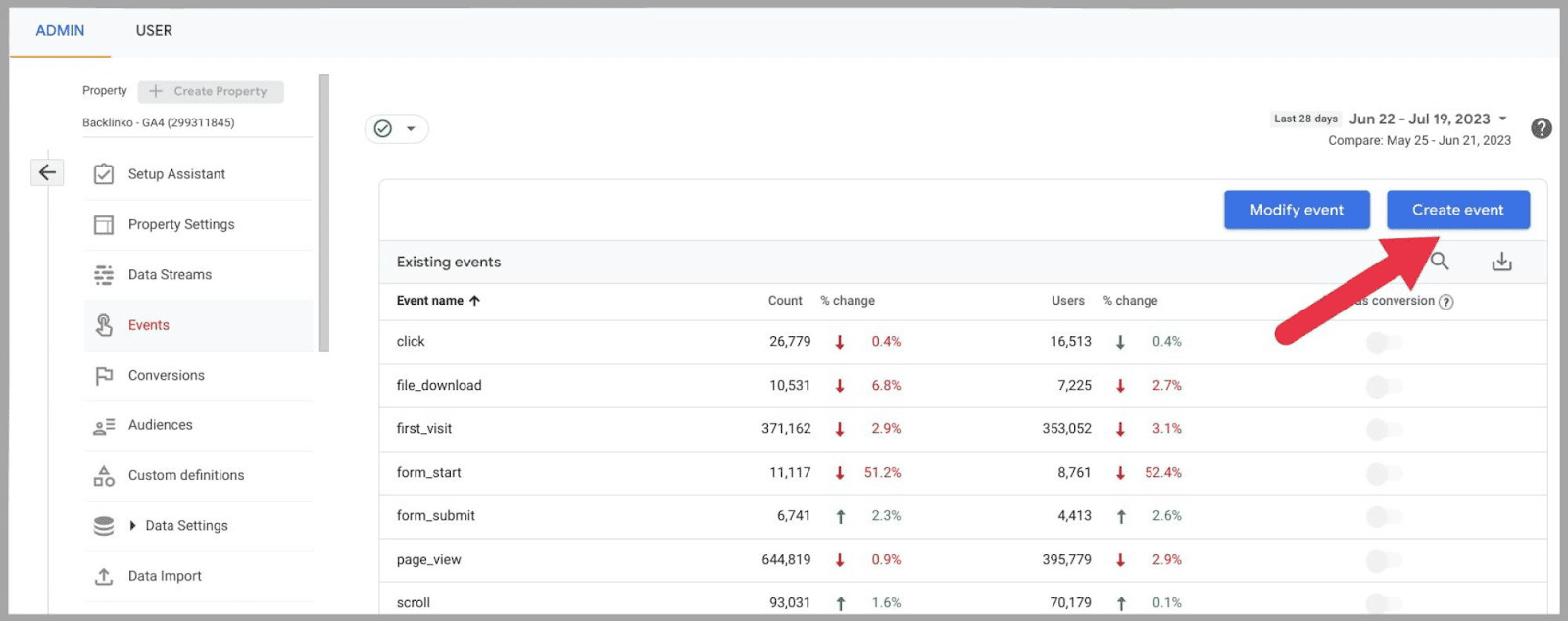Open the checkmark status dropdown
Viewport: 1568px width, 621px height.
(396, 129)
